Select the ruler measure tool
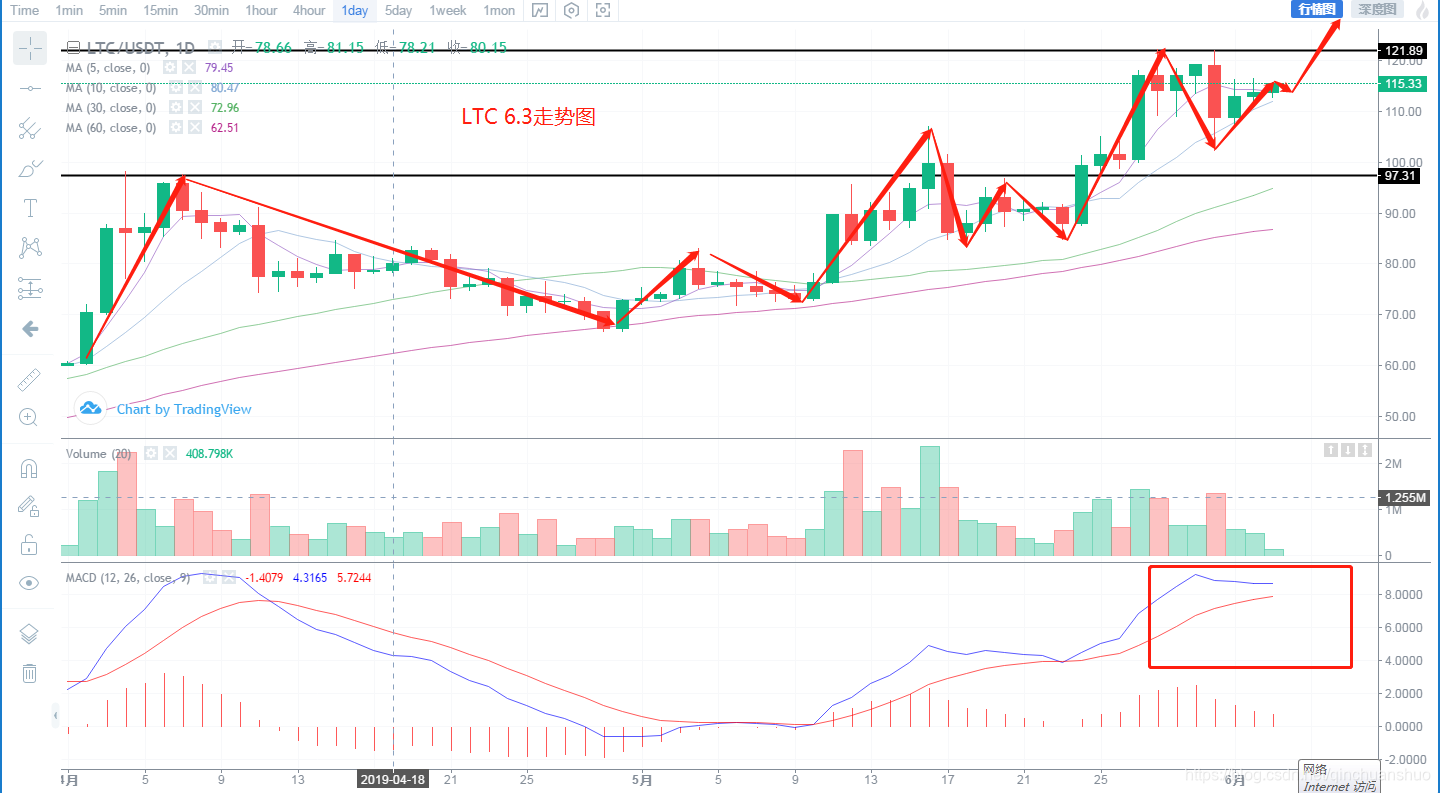Image resolution: width=1440 pixels, height=793 pixels. [30, 379]
